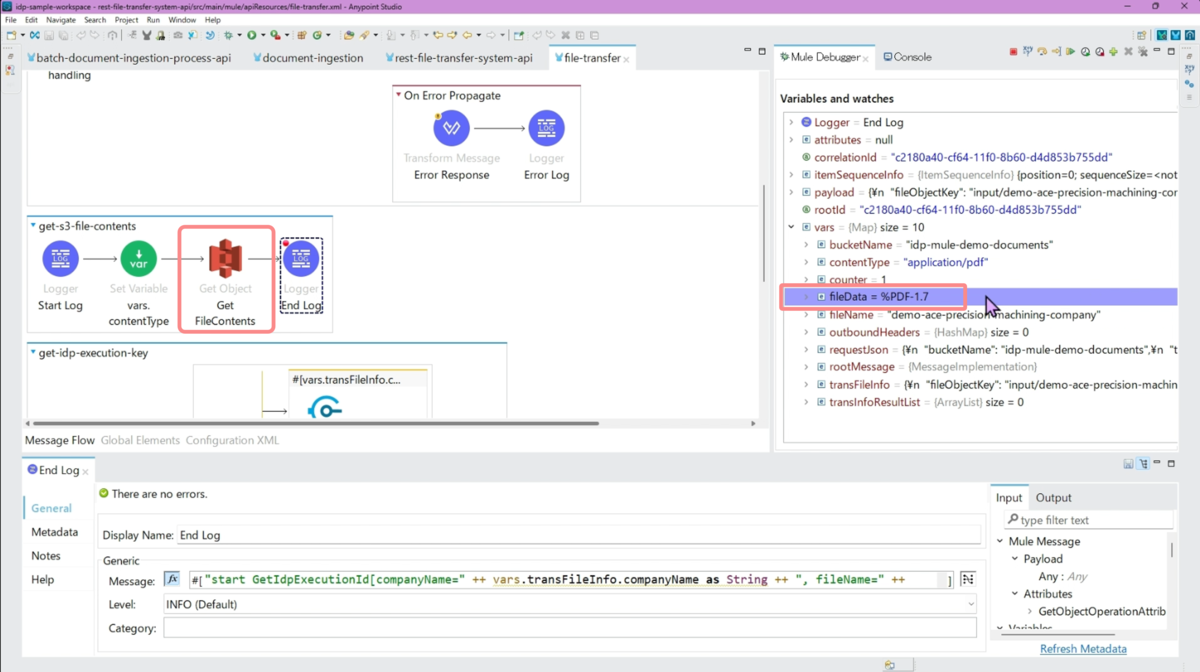Image resolution: width=1200 pixels, height=672 pixels.
Task: Click the type filter text search box
Action: coord(1088,520)
